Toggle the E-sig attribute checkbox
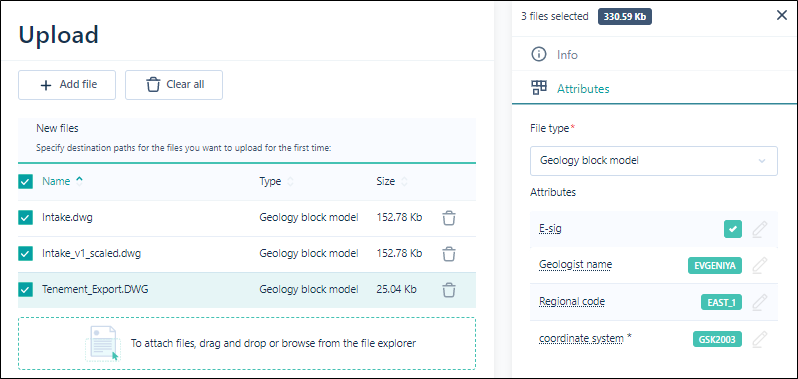 pos(733,229)
